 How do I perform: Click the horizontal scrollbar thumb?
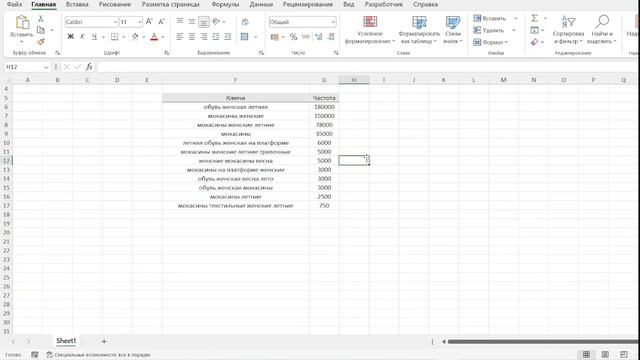click(x=543, y=342)
